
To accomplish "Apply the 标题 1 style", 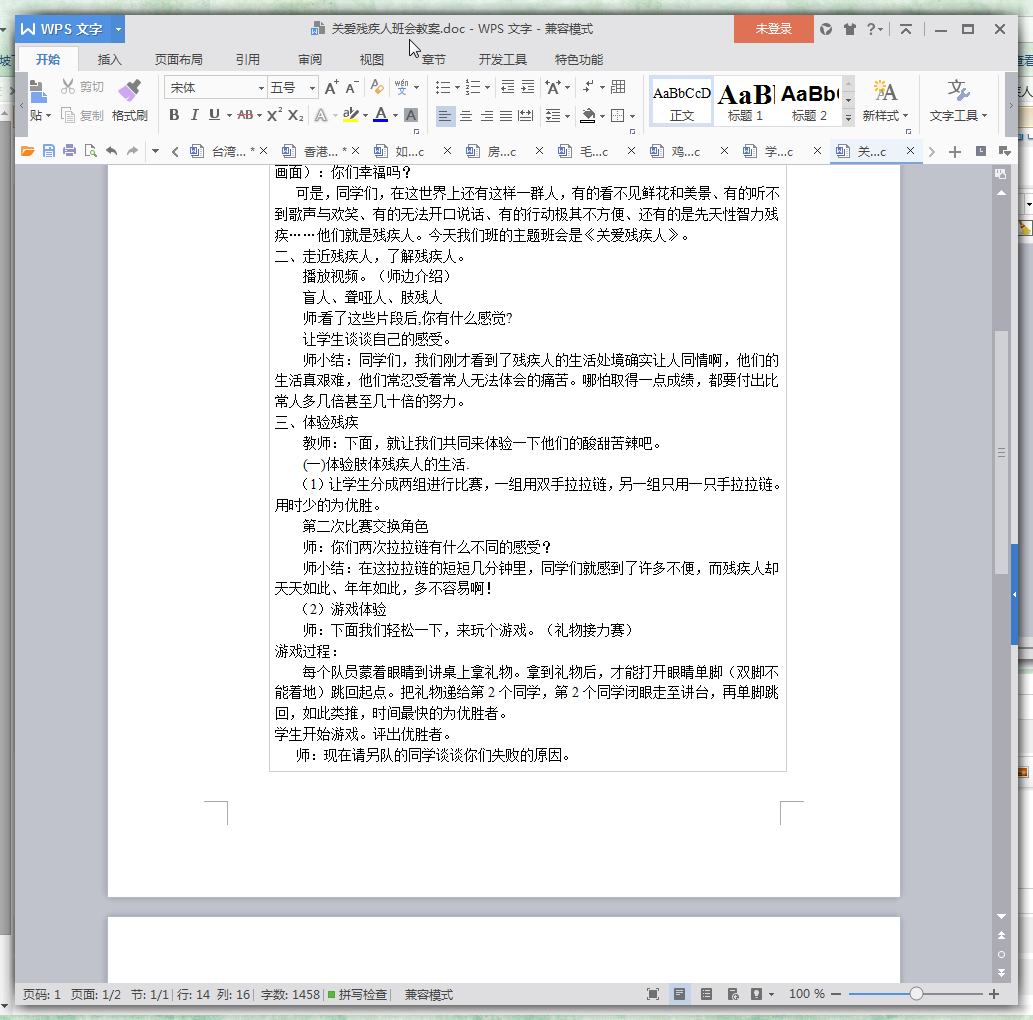I will pyautogui.click(x=746, y=101).
